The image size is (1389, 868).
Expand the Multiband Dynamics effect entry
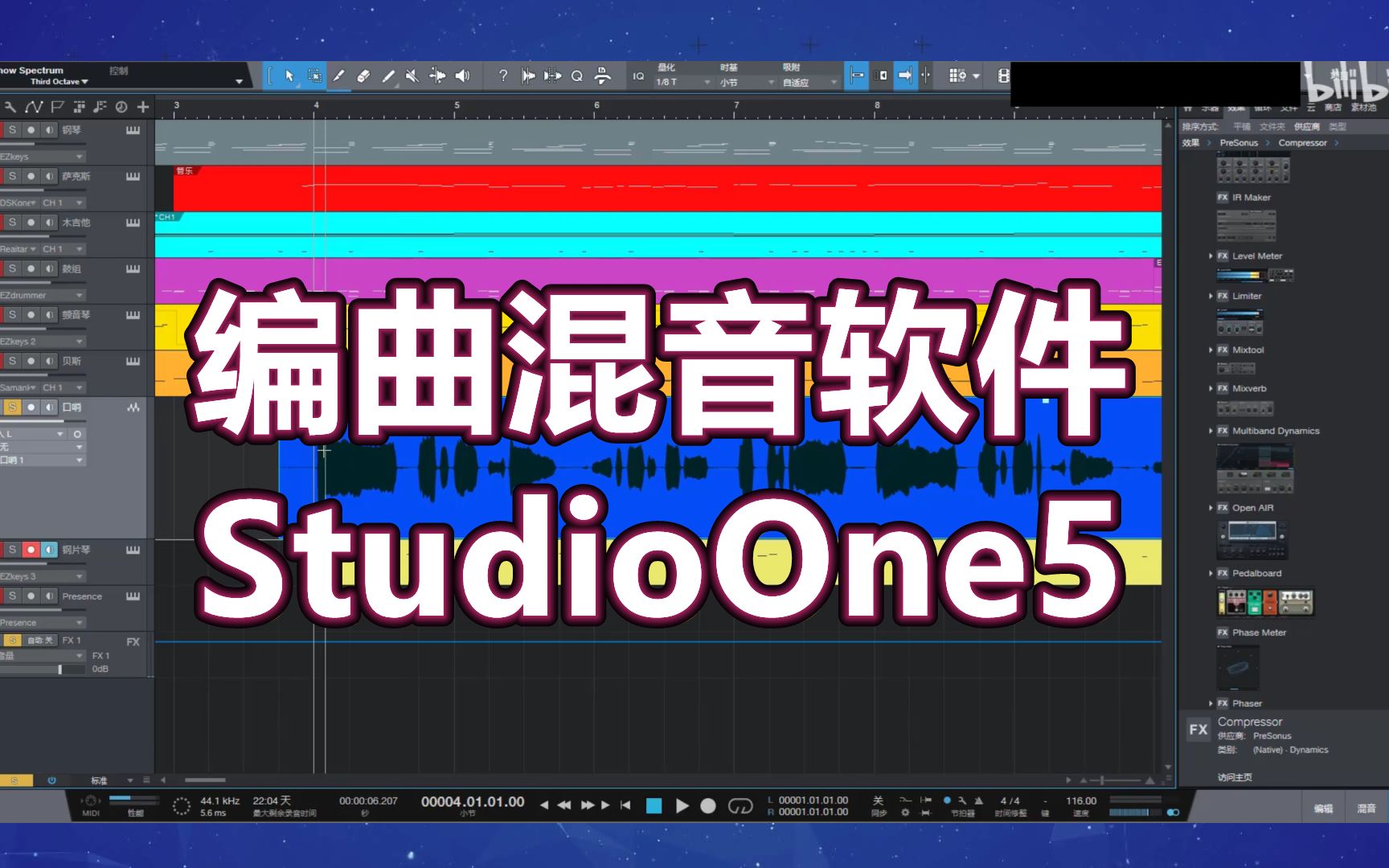(1211, 431)
